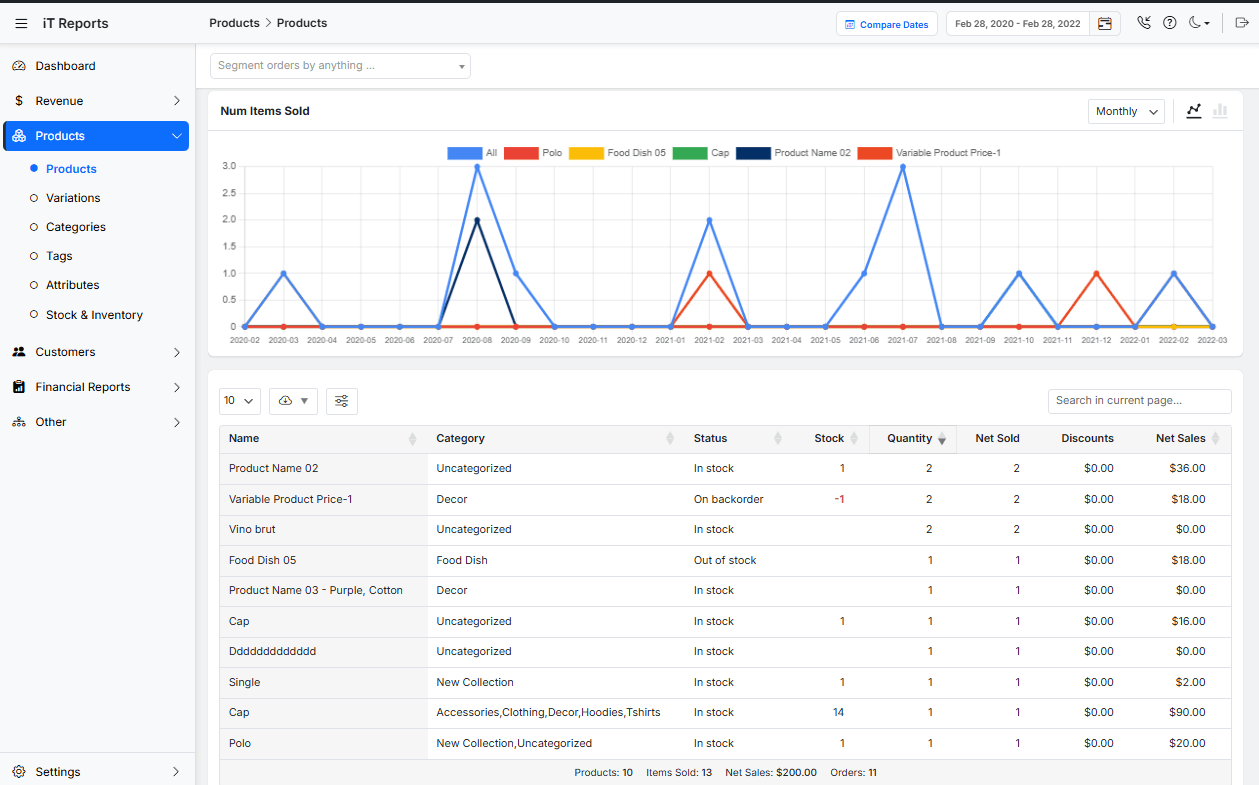The height and width of the screenshot is (785, 1259).
Task: Toggle the Product Name 02 legend series
Action: [794, 153]
